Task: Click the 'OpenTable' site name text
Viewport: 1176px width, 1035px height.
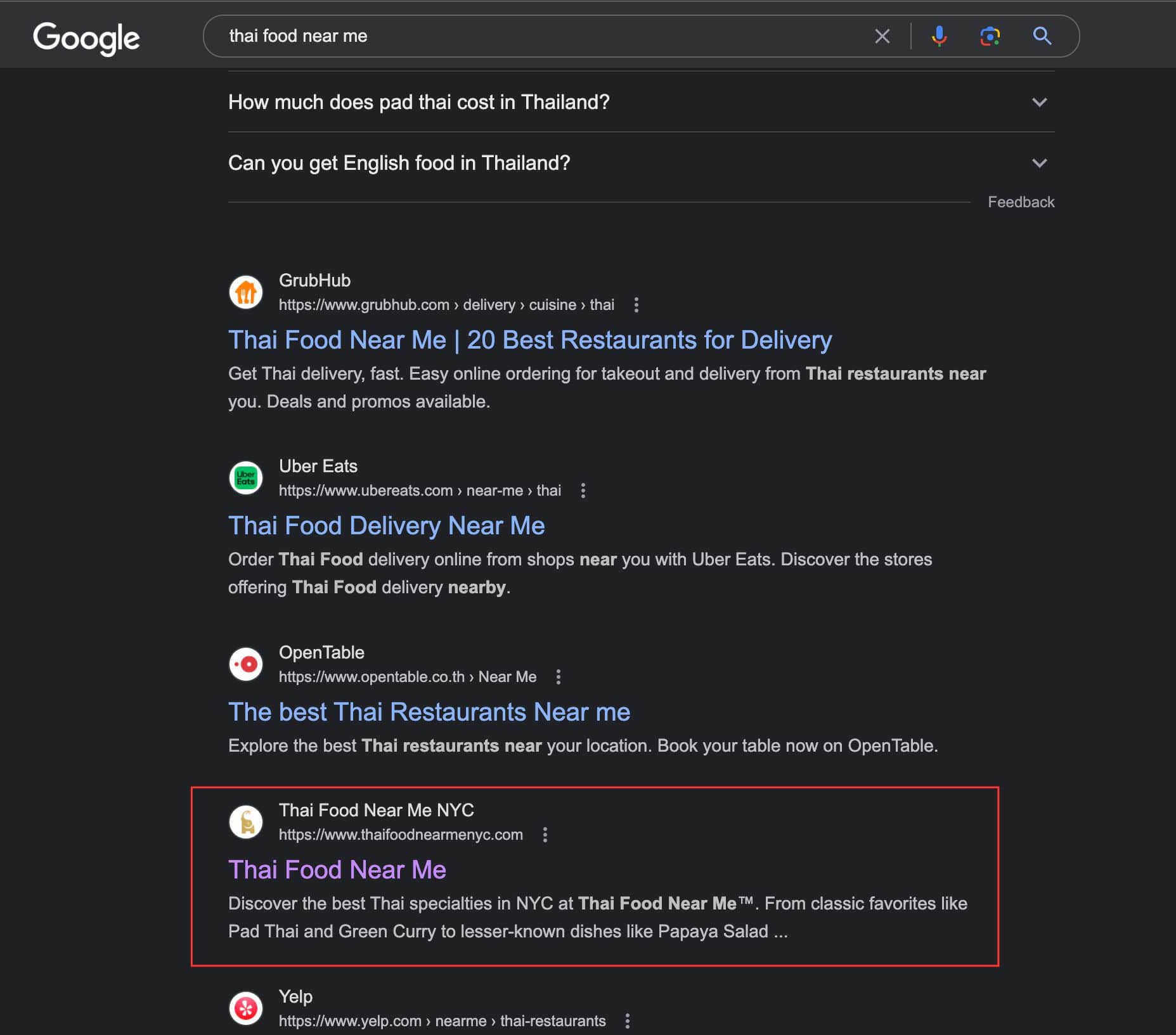Action: (x=321, y=652)
